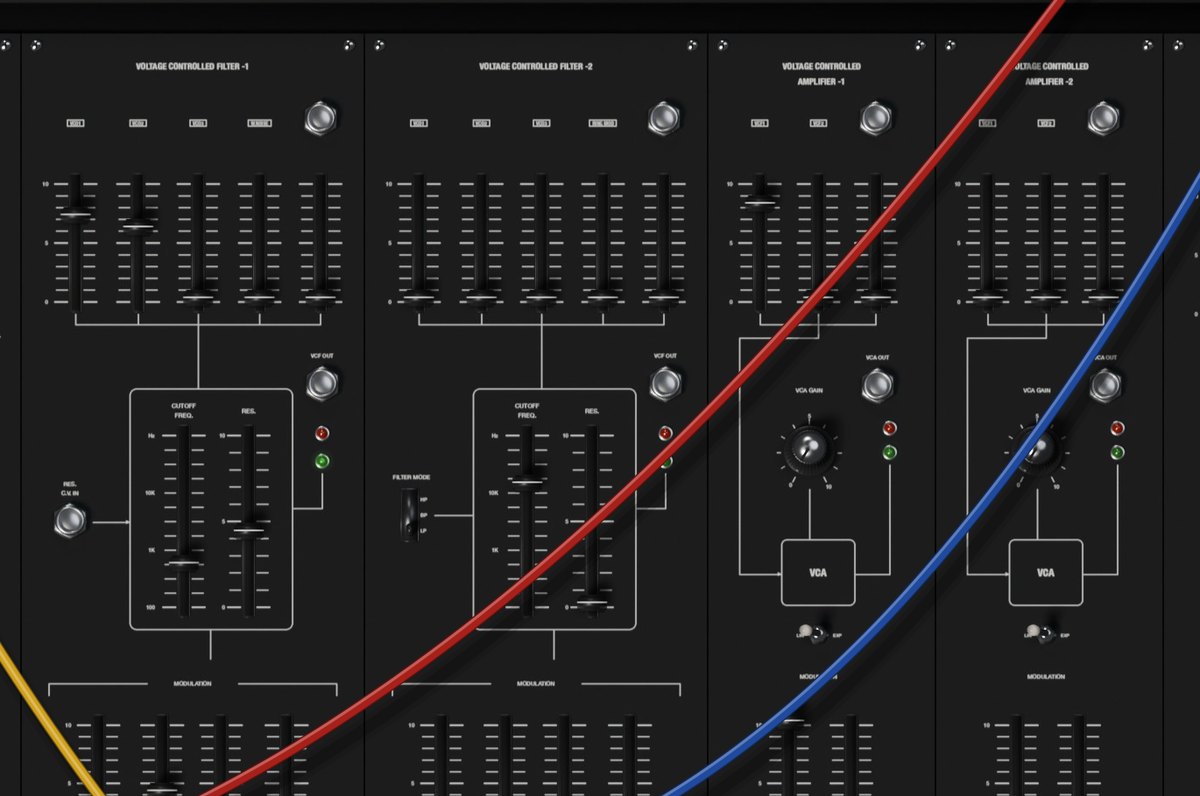The height and width of the screenshot is (796, 1200).
Task: Click Amplifier -1 input slider set near 8
Action: (x=760, y=203)
